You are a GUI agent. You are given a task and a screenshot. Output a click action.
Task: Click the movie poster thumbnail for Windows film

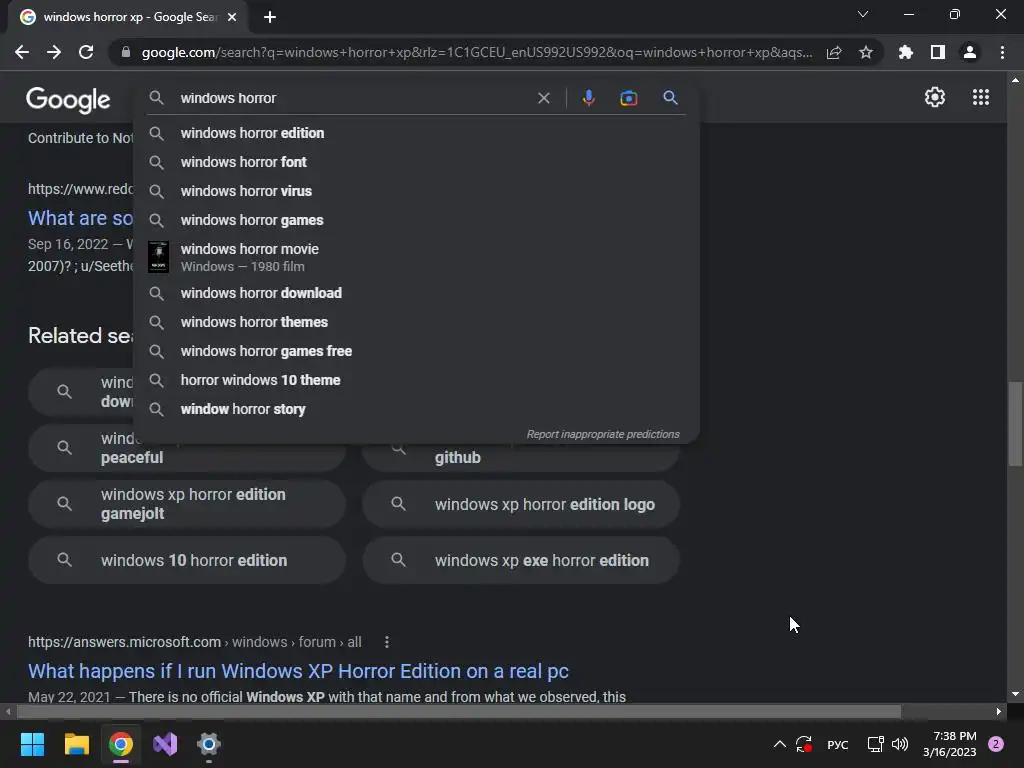point(158,257)
